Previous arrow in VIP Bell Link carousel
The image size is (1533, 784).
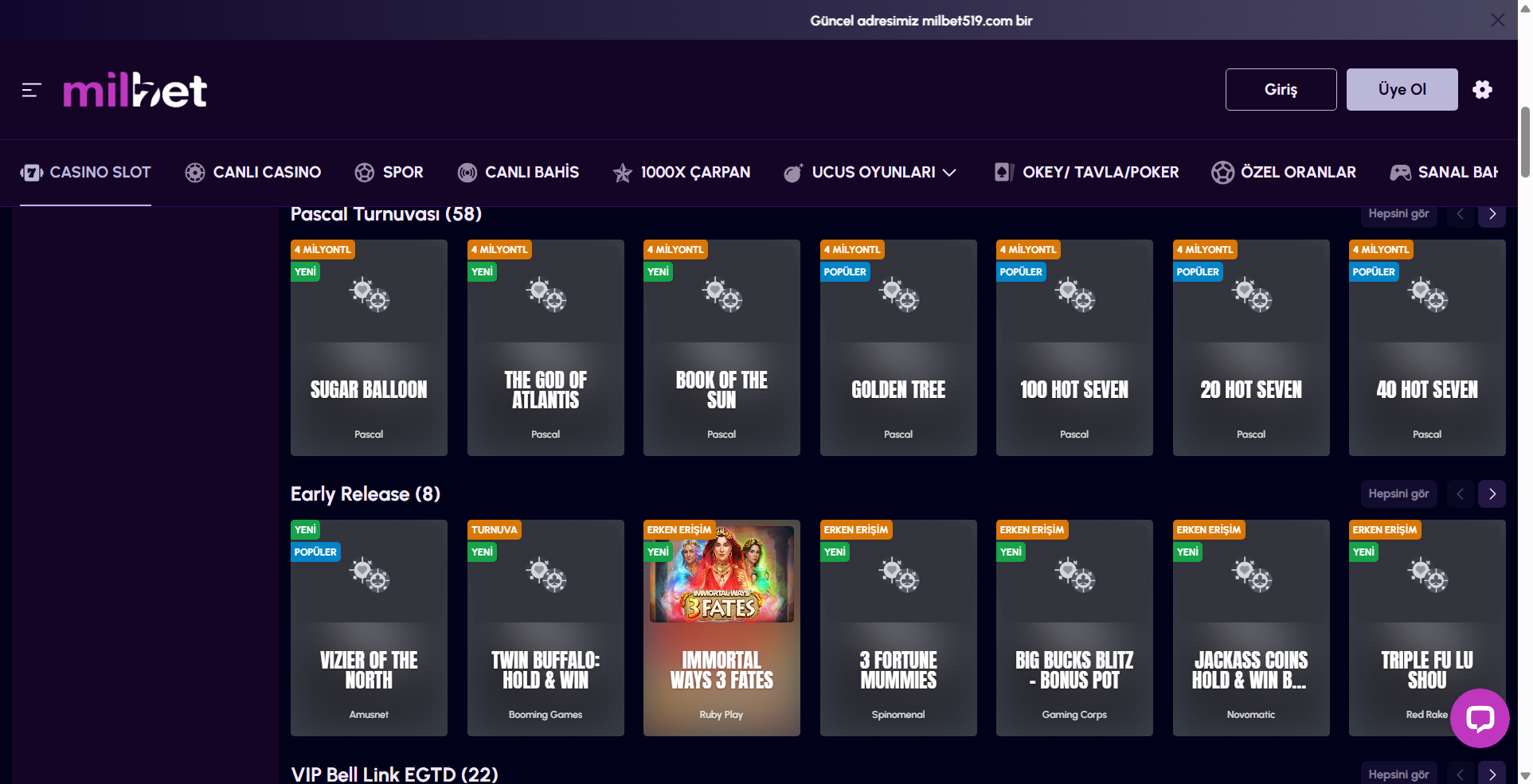[1461, 774]
